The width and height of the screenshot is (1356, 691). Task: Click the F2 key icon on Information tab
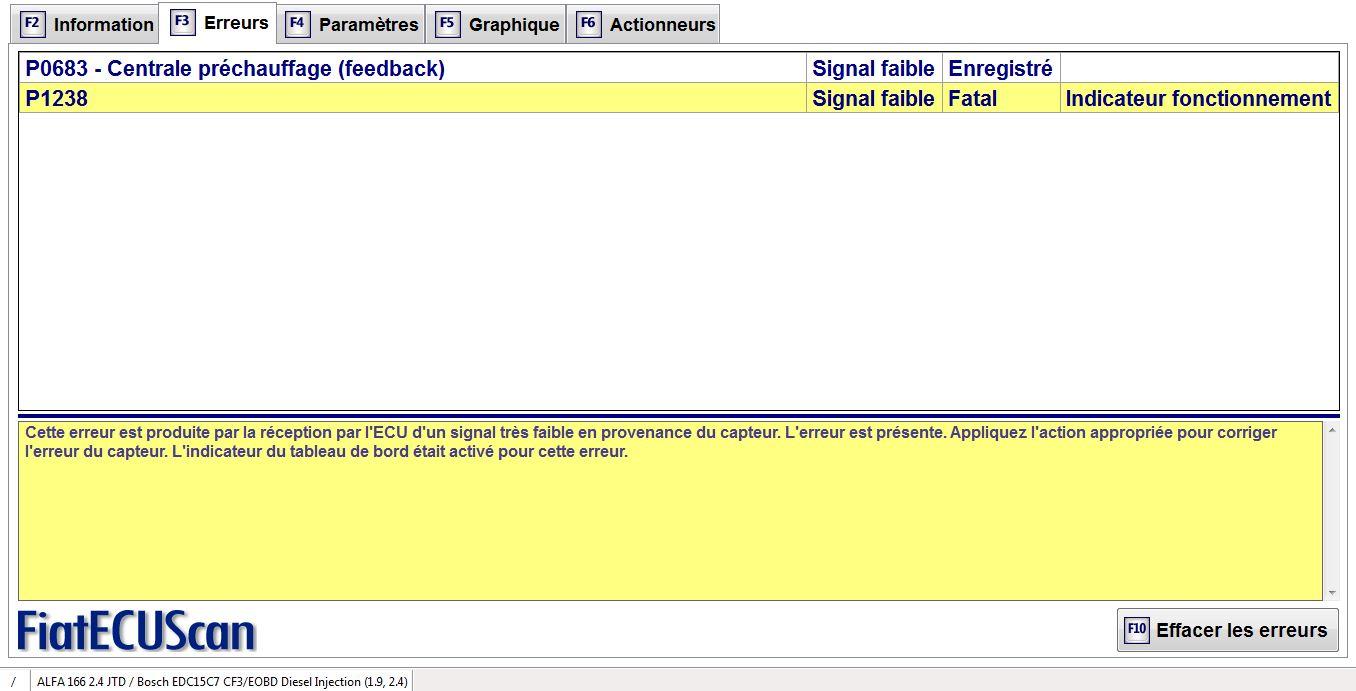click(x=32, y=24)
